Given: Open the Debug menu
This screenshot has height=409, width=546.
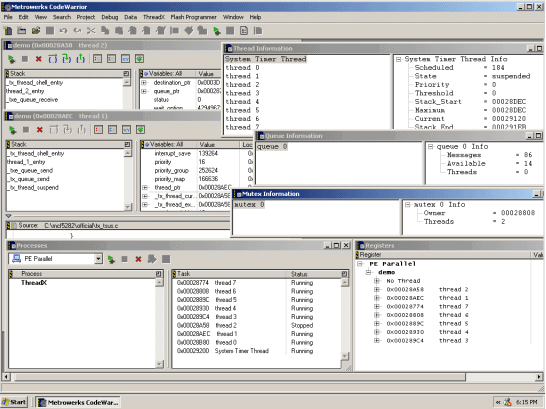Looking at the screenshot, I should click(x=110, y=17).
